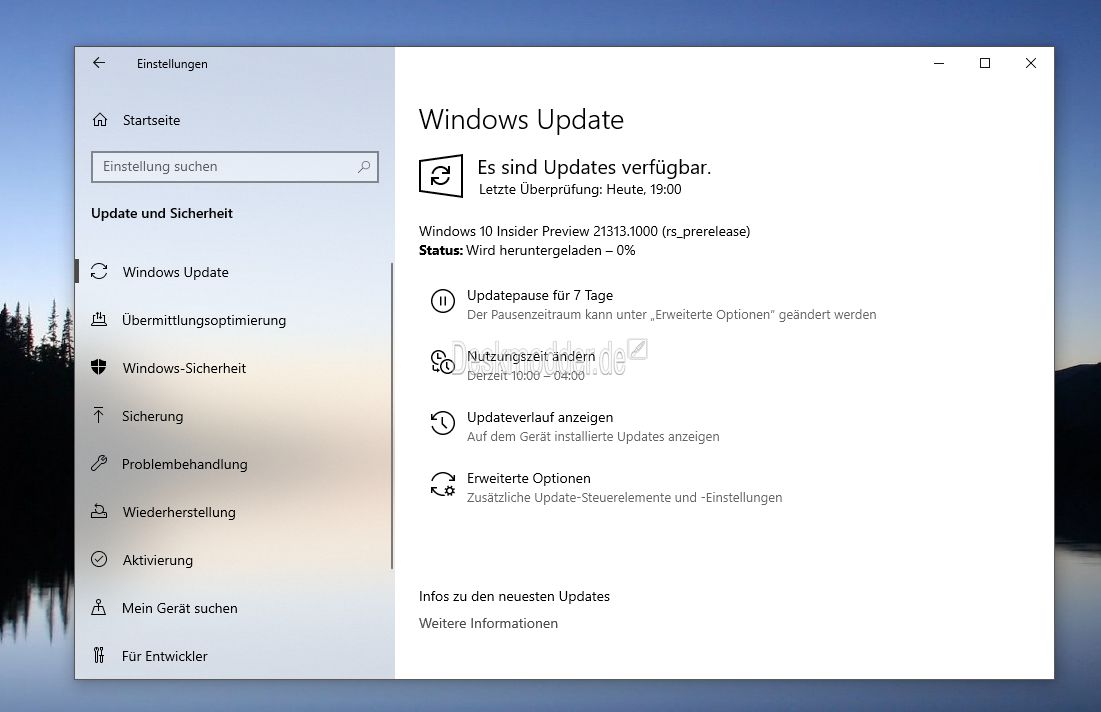Minimize the Einstellungen window
Screen dimensions: 1101x712
(939, 63)
